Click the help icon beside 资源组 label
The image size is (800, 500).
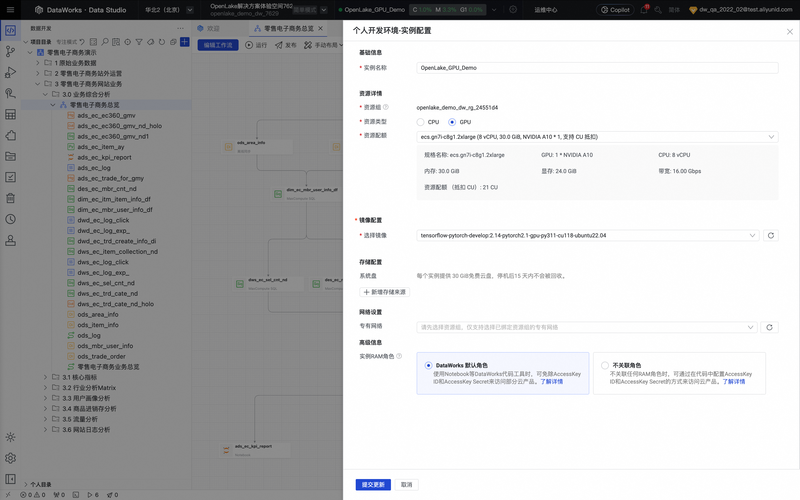pos(386,107)
